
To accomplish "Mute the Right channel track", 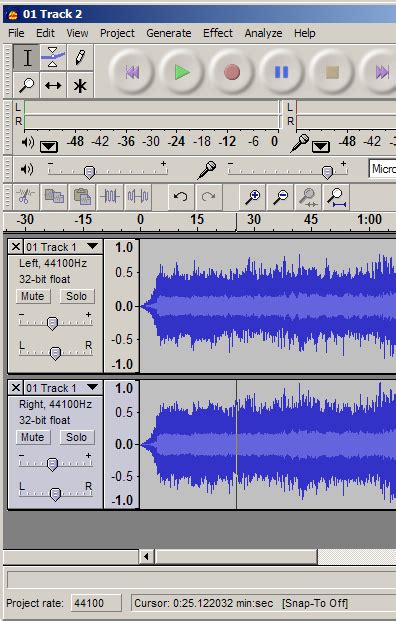I will pyautogui.click(x=33, y=437).
